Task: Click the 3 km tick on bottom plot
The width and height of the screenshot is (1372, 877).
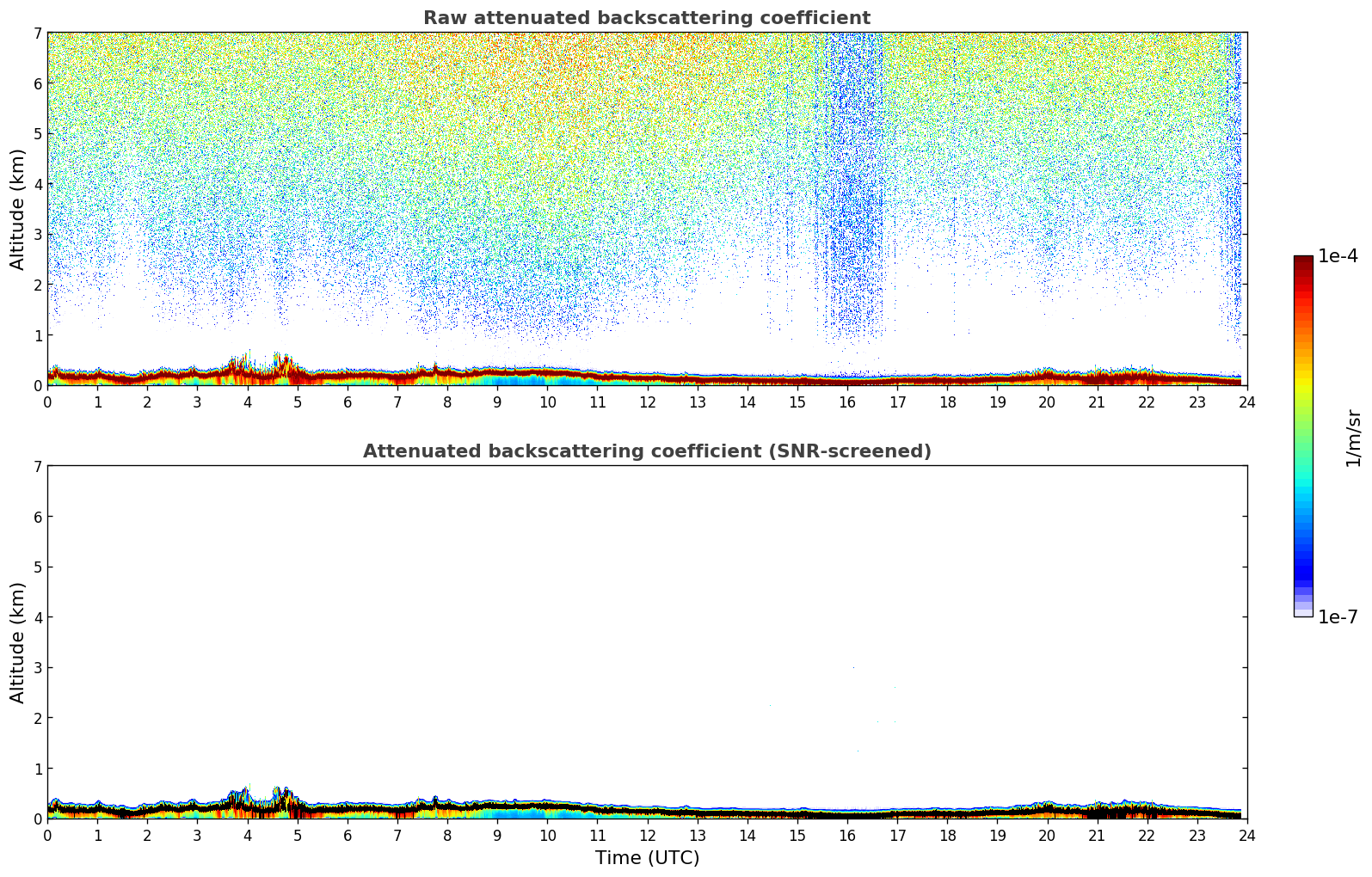Action: click(37, 668)
